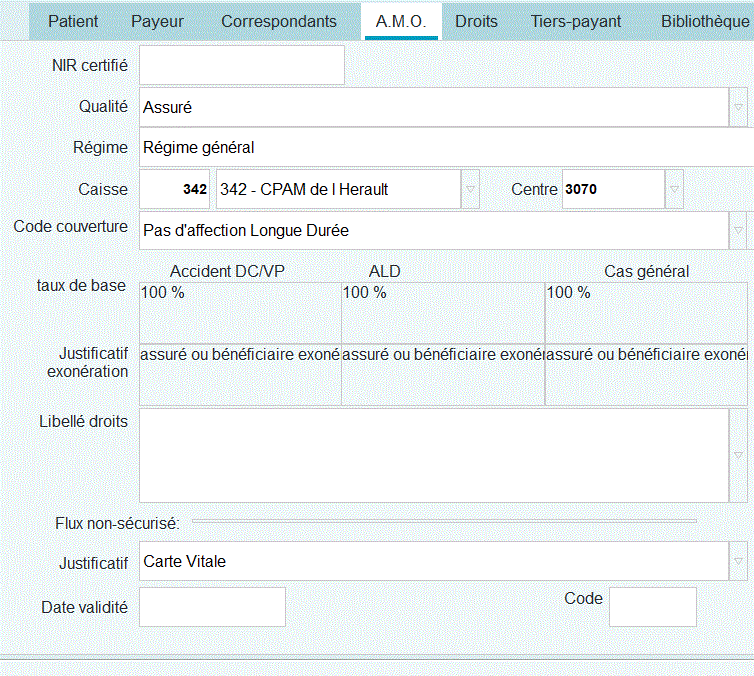The image size is (754, 676).
Task: Switch to the Bibliothèque tab
Action: pos(704,21)
